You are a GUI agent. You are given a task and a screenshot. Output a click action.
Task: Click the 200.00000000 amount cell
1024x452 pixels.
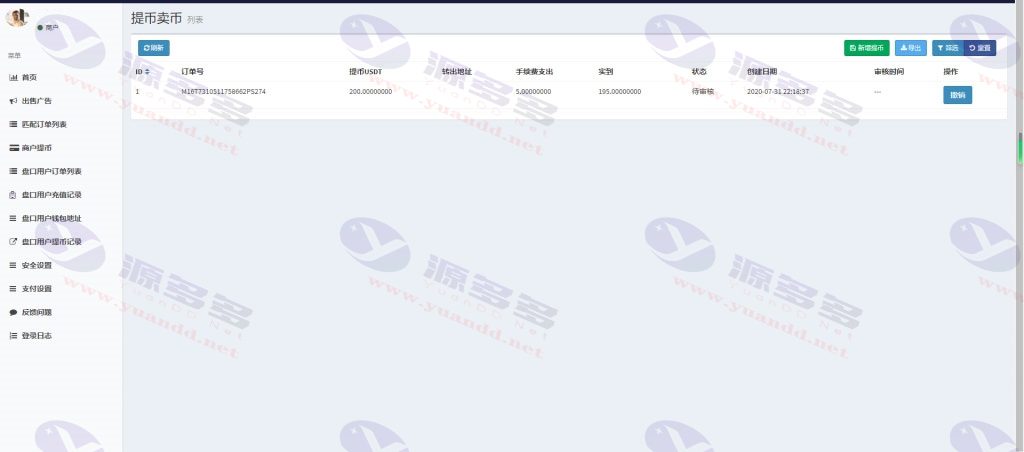point(370,91)
